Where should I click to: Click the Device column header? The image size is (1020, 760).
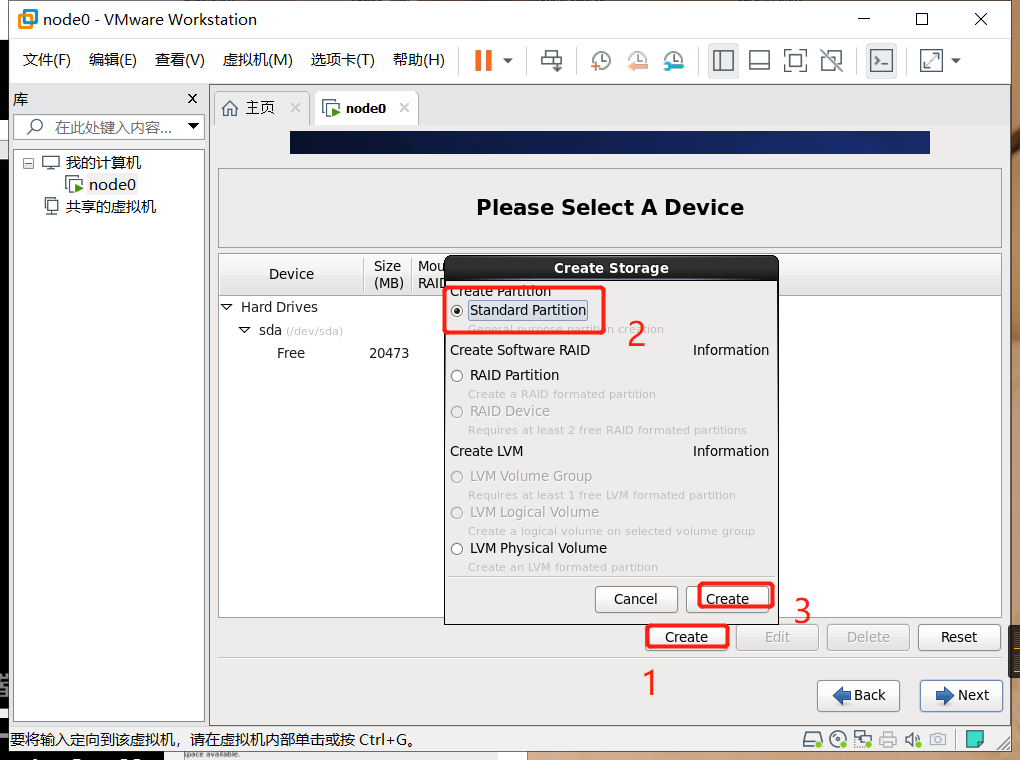point(291,274)
